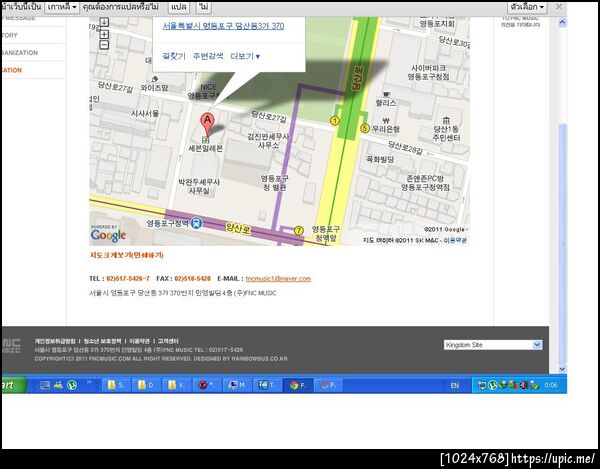The image size is (600, 469).
Task: Open the ORGANIZATION sidebar item
Action: pos(20,53)
